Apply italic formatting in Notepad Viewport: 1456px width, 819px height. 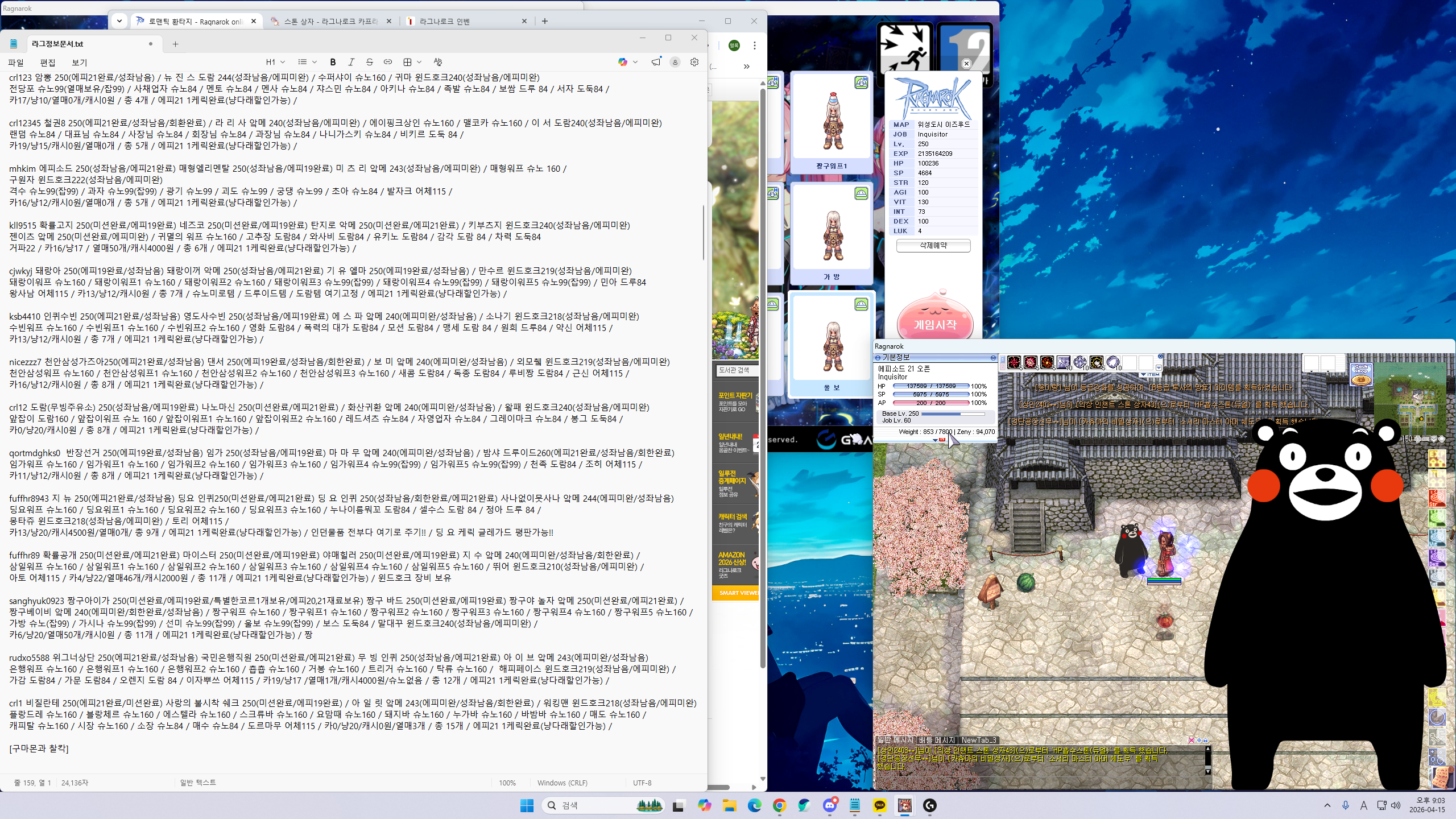click(x=351, y=62)
